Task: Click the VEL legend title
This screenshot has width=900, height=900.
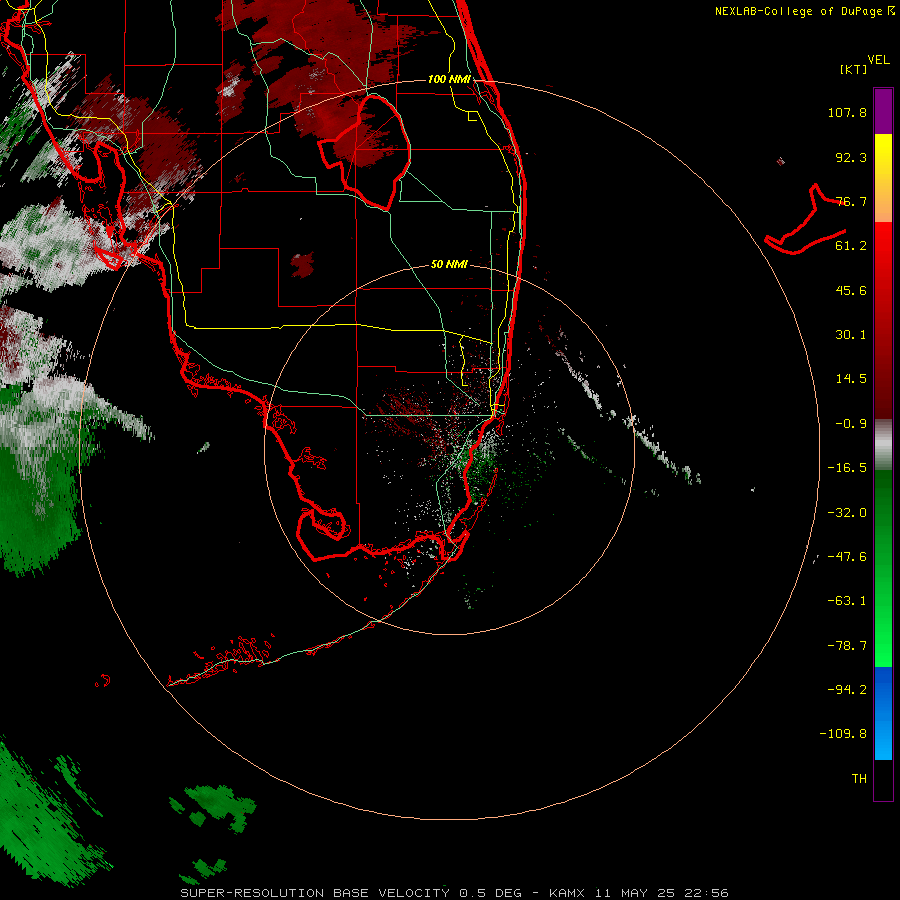Action: 878,60
